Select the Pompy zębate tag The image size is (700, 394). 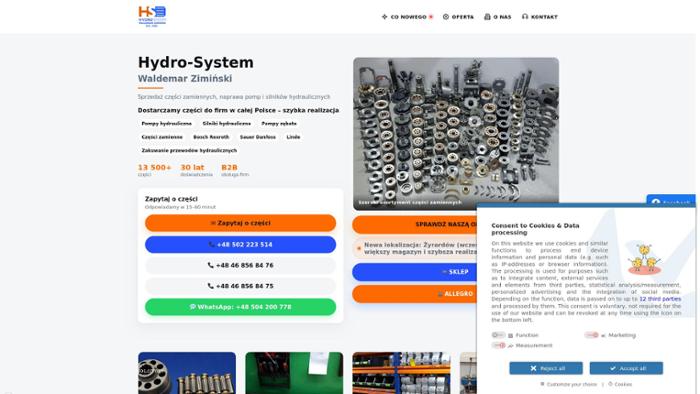coord(279,124)
